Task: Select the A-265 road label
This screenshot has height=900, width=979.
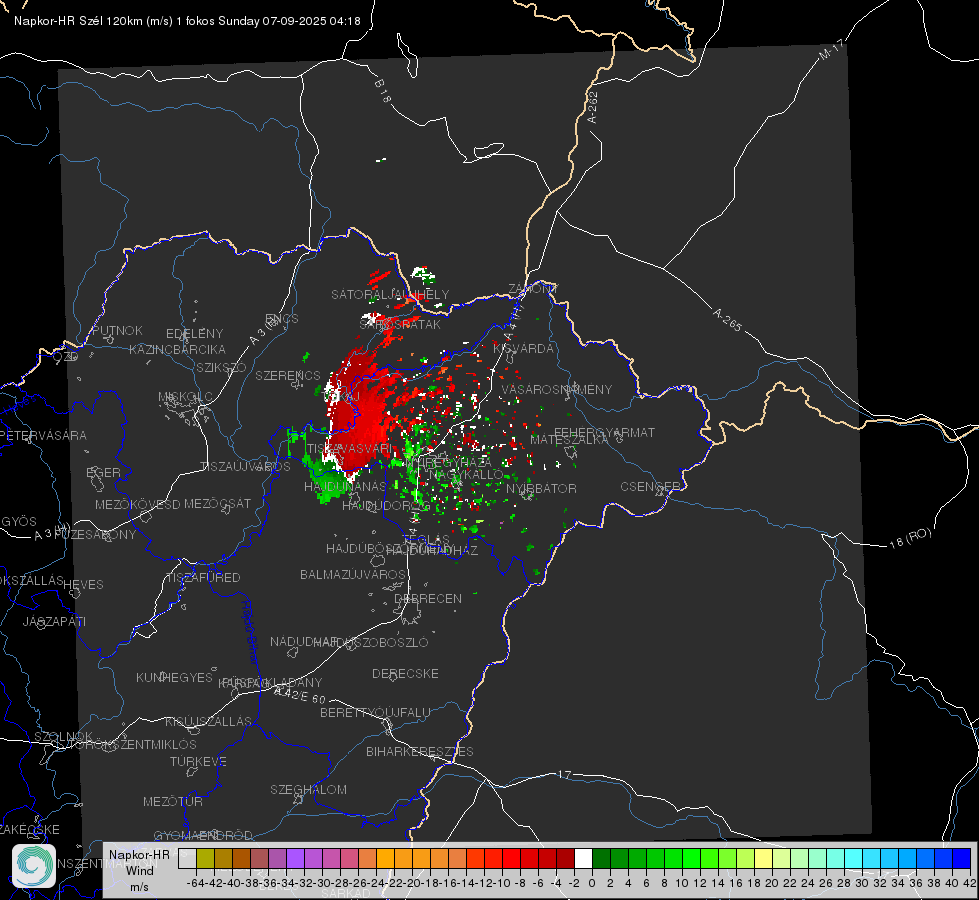Action: (727, 319)
